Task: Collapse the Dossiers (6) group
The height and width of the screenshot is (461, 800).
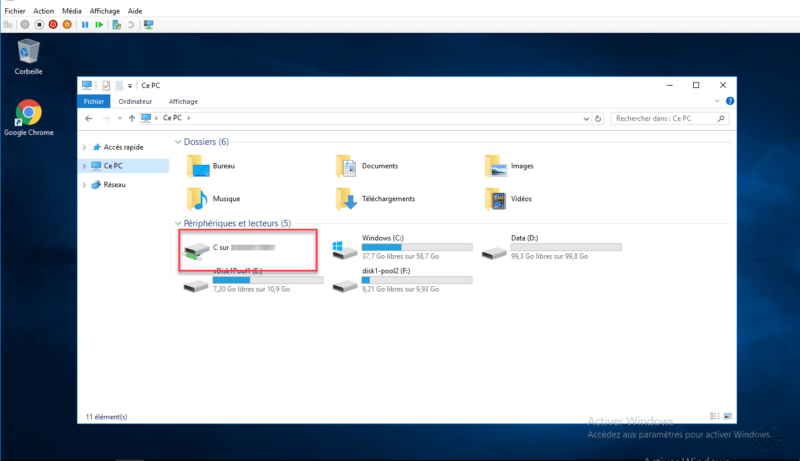Action: pyautogui.click(x=178, y=142)
